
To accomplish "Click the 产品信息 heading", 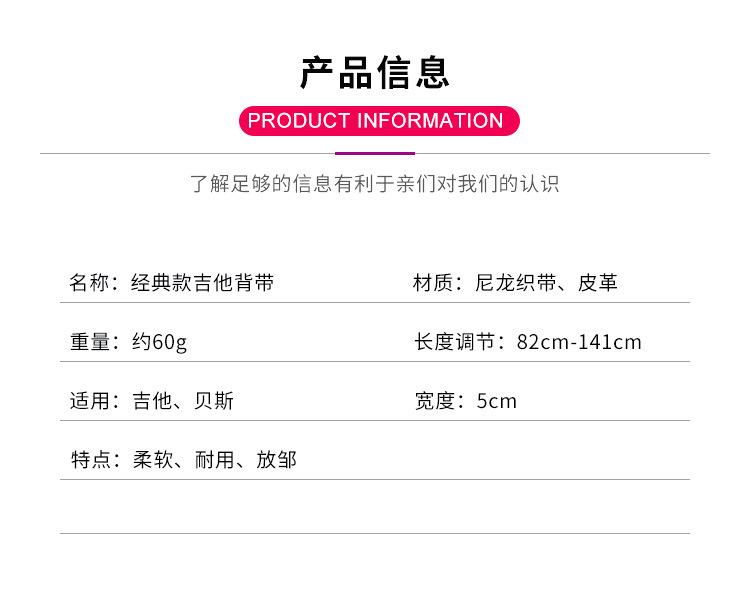I will [375, 73].
